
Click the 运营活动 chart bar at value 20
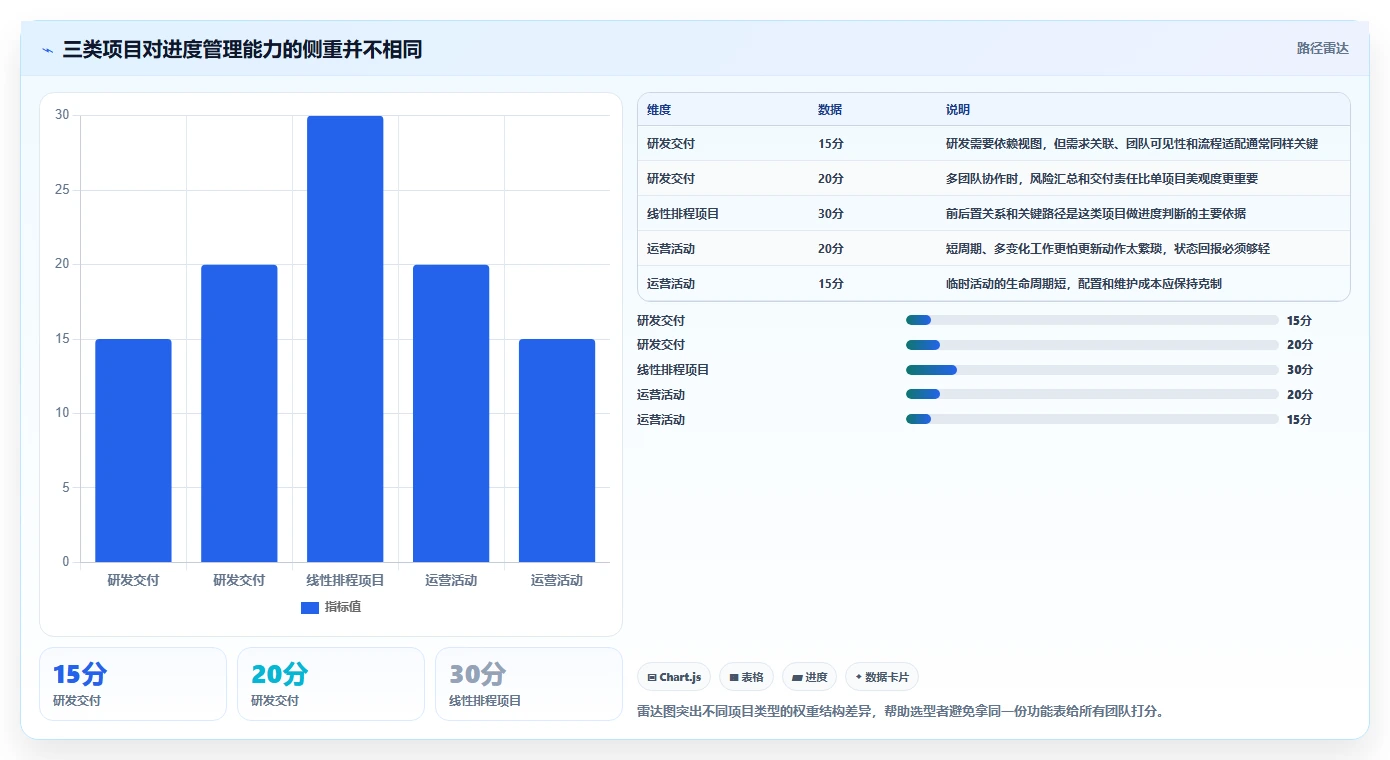[451, 413]
